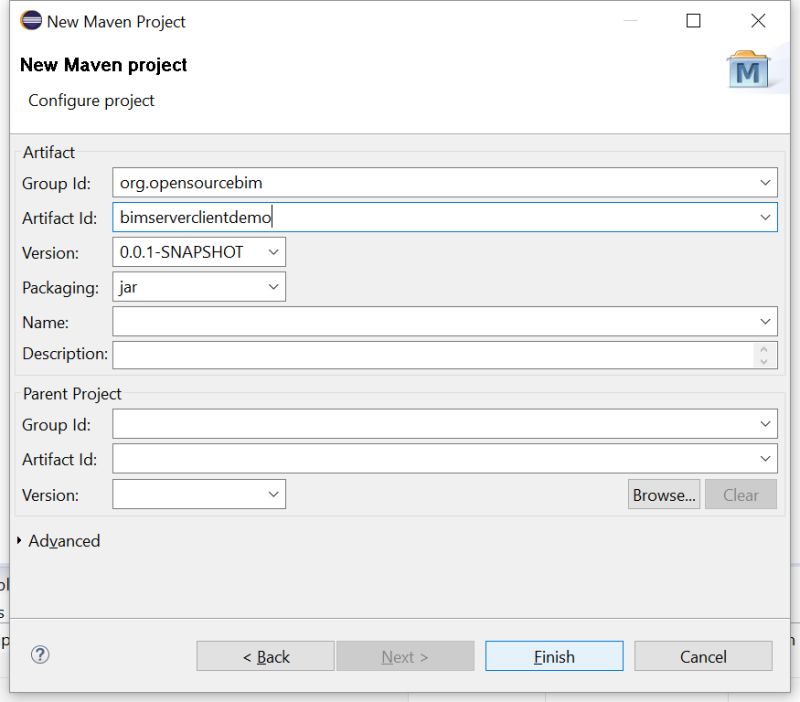Click inside the Description text area
Viewport: 800px width, 702px height.
(x=430, y=354)
